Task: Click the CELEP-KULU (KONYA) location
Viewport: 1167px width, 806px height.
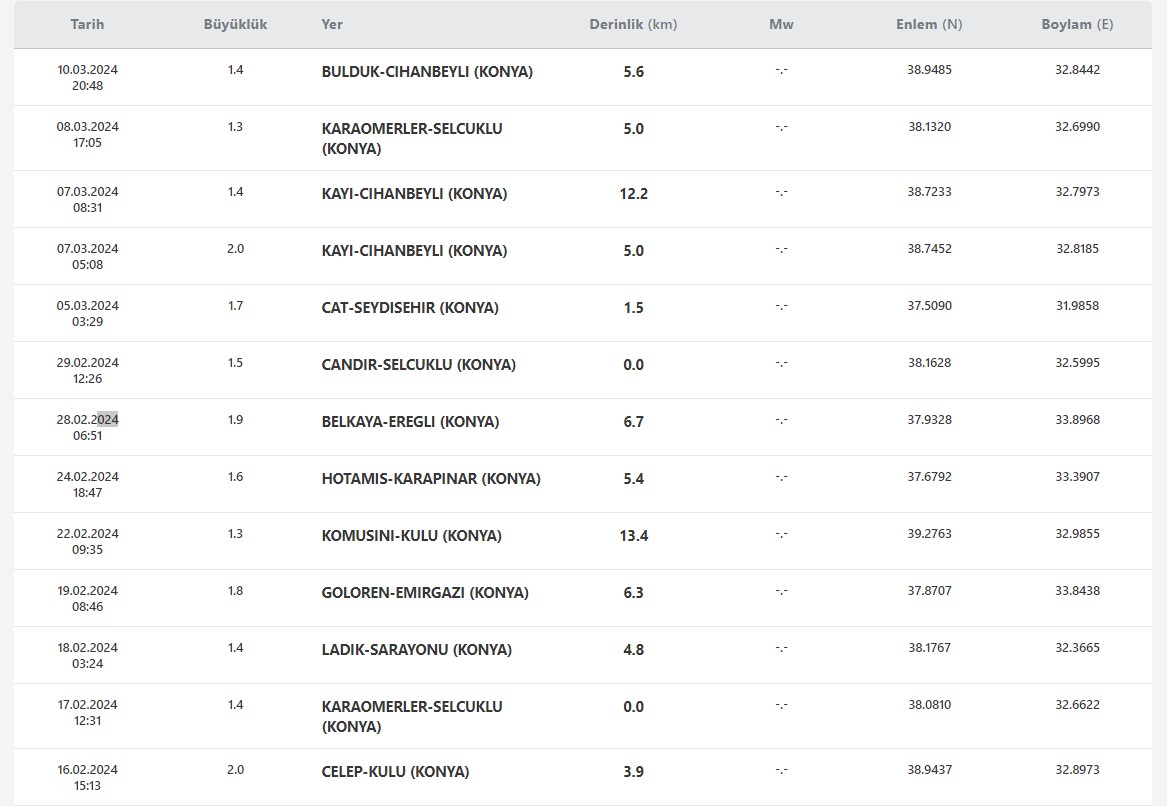Action: click(395, 772)
